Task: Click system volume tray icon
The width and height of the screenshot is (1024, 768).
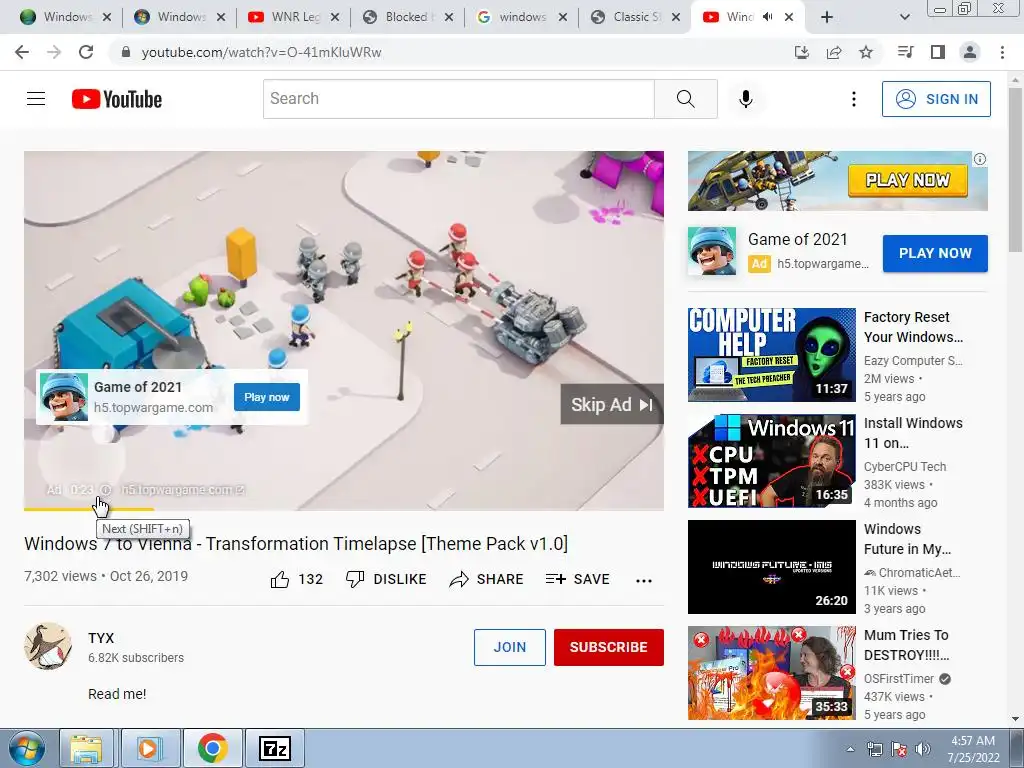Action: pos(923,749)
